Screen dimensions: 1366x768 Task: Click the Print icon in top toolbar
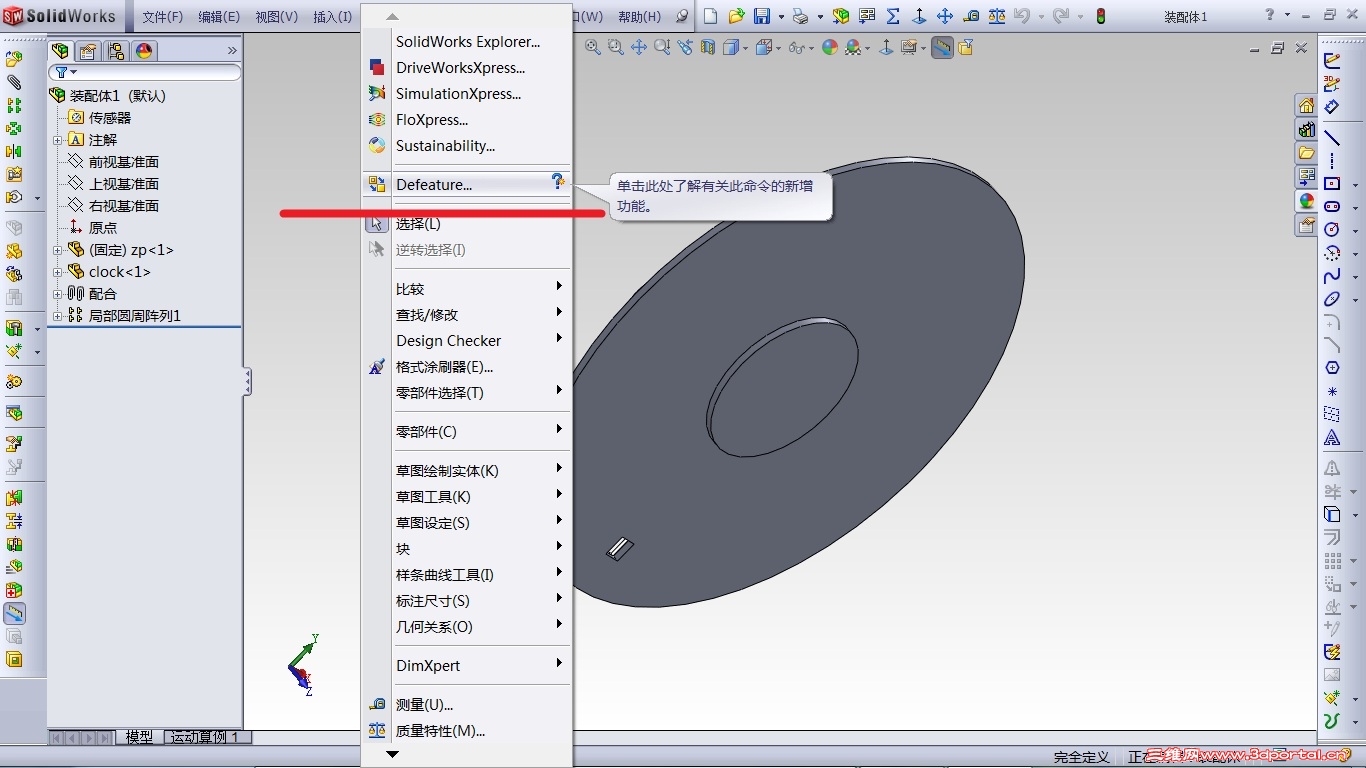pos(800,16)
